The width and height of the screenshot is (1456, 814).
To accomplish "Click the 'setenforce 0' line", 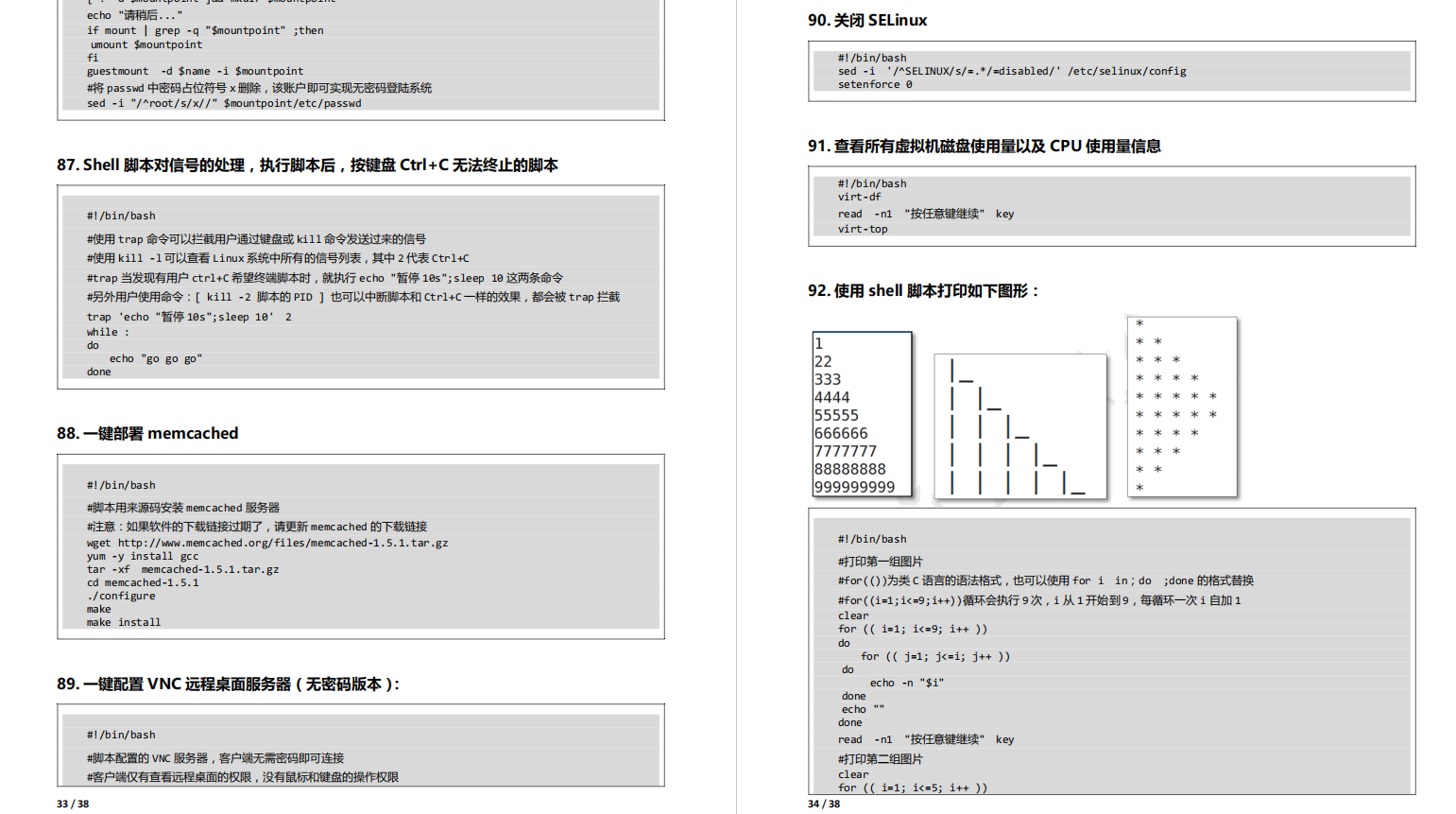I will 875,84.
